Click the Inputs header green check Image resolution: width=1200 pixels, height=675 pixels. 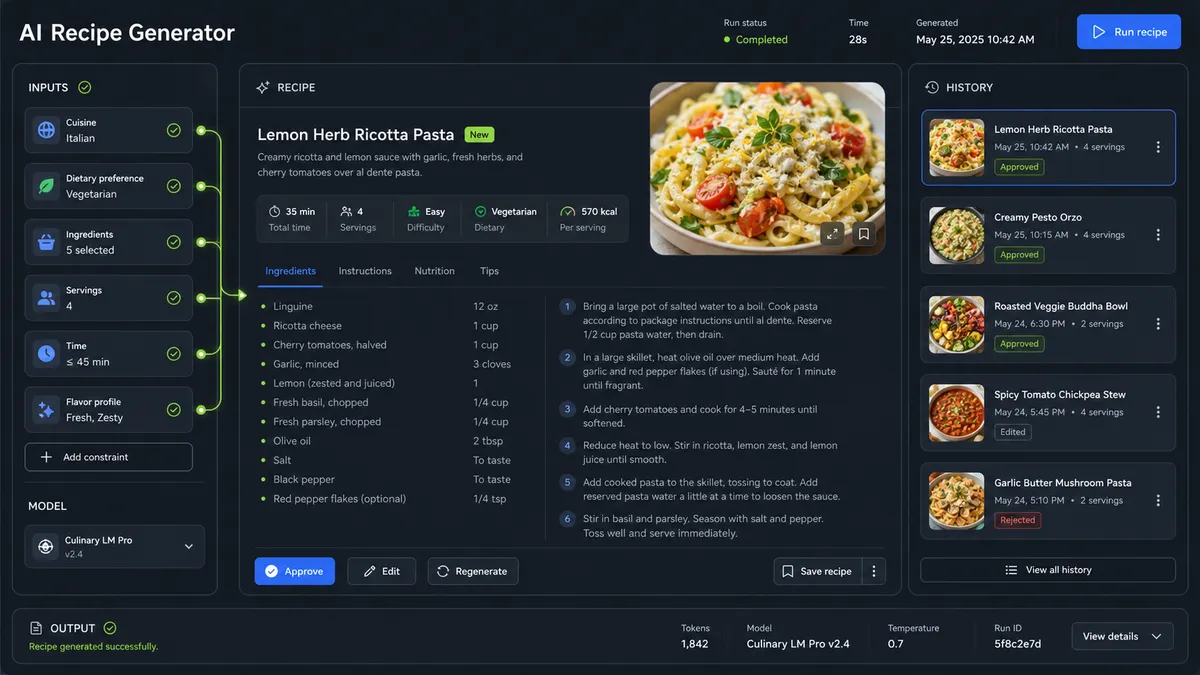84,88
